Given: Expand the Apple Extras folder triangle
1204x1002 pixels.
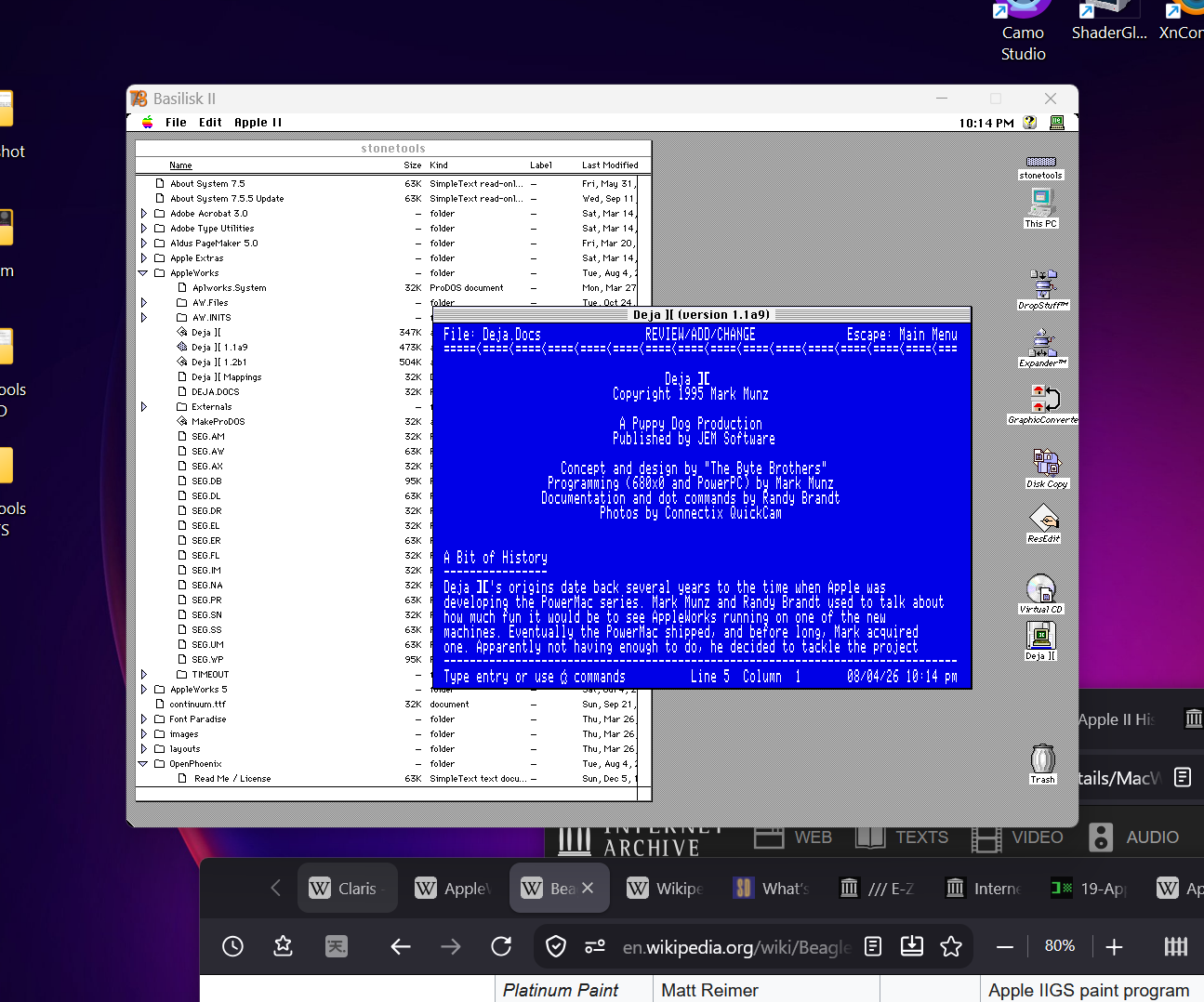Looking at the screenshot, I should 144,258.
